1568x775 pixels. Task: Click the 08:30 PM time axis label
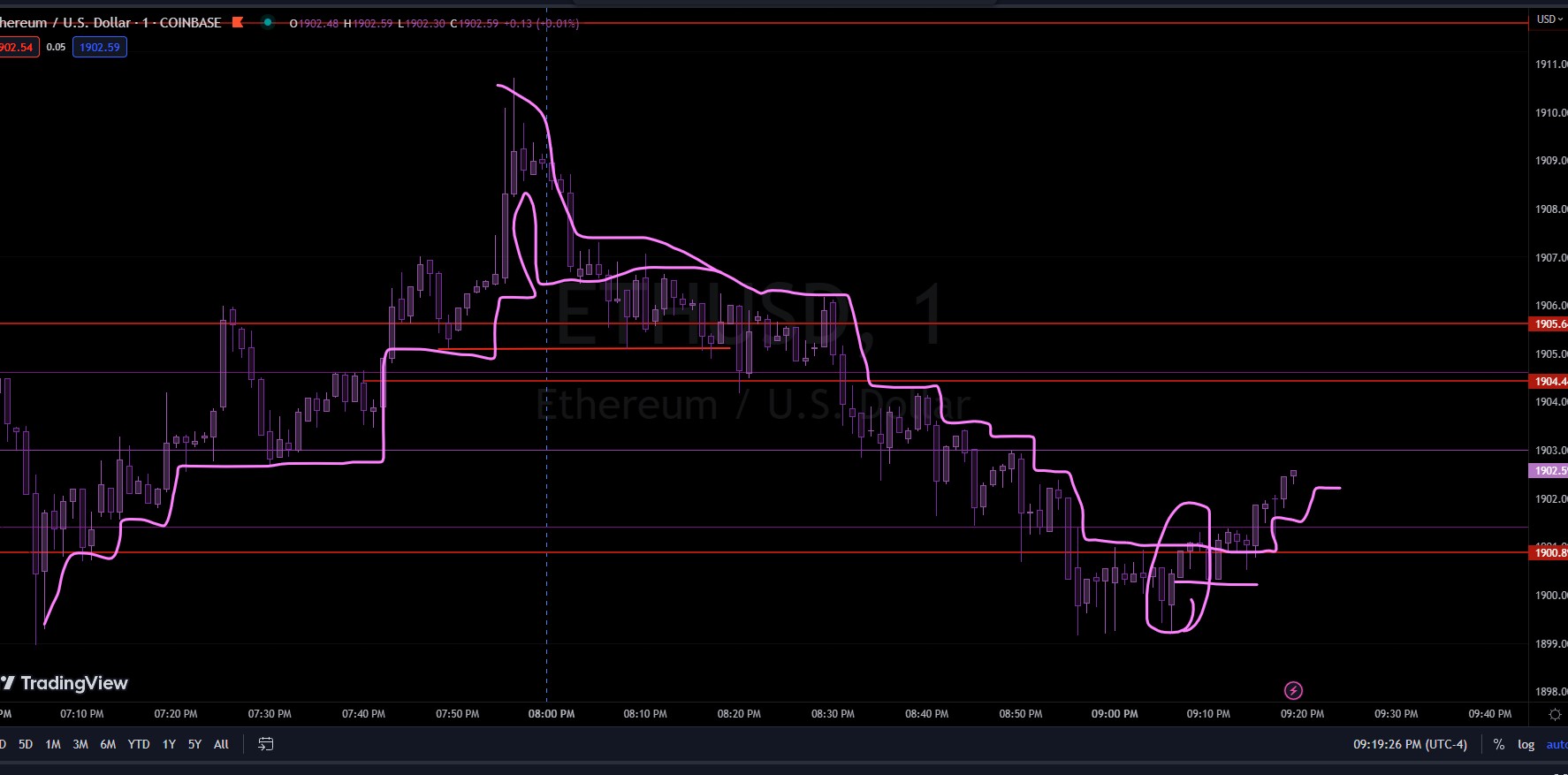(x=833, y=713)
